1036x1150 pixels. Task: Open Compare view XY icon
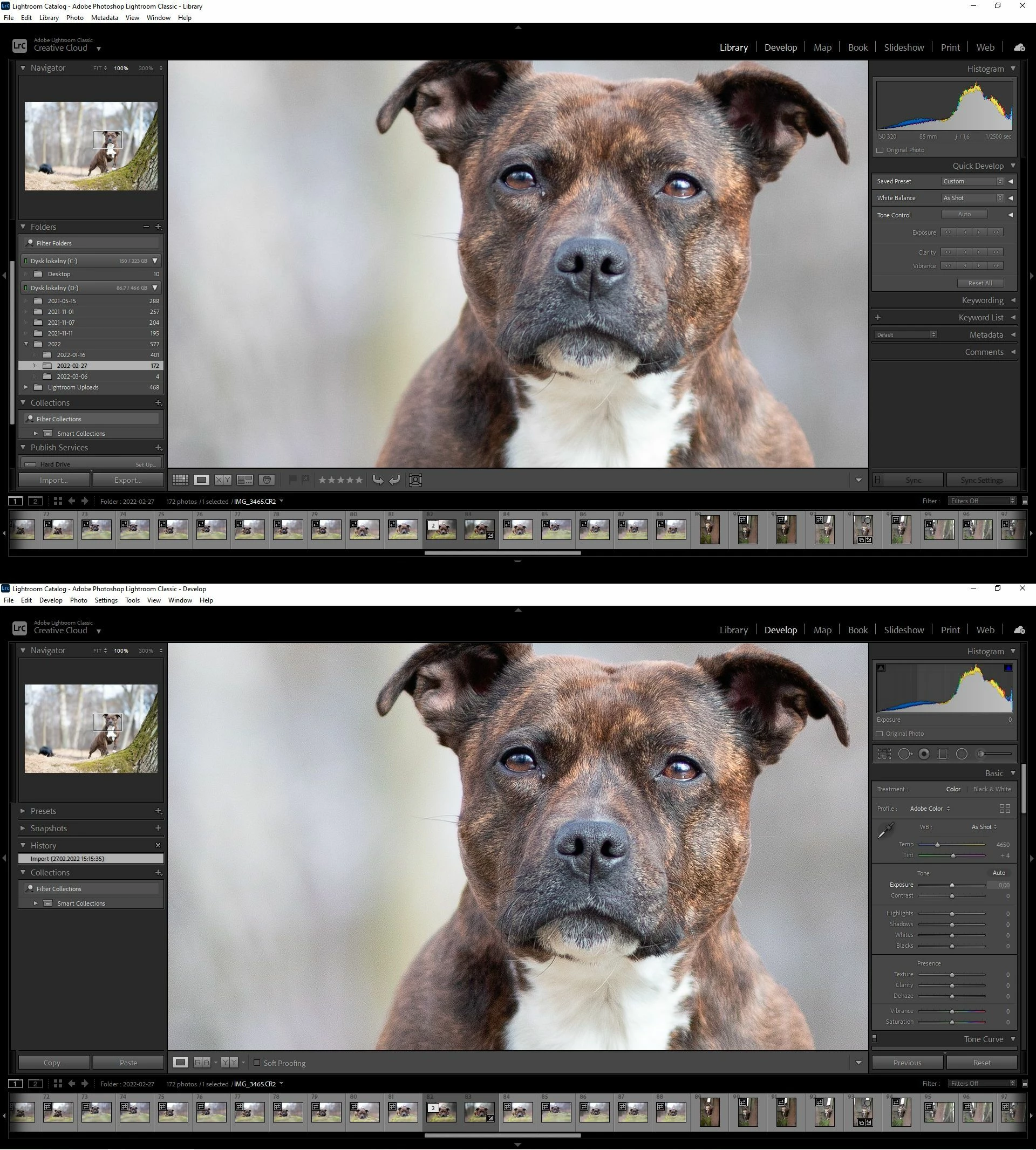223,480
